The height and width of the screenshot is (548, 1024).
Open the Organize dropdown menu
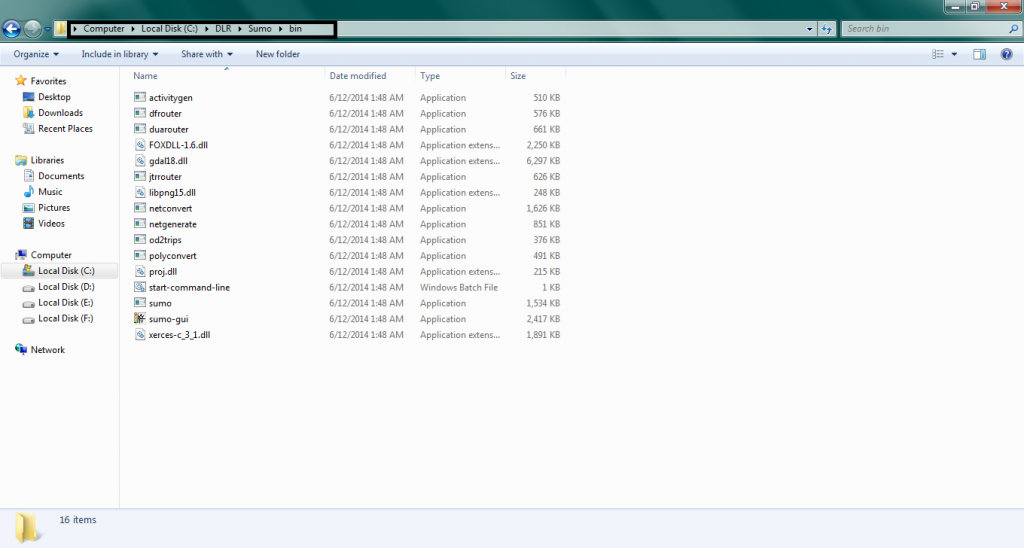click(36, 54)
